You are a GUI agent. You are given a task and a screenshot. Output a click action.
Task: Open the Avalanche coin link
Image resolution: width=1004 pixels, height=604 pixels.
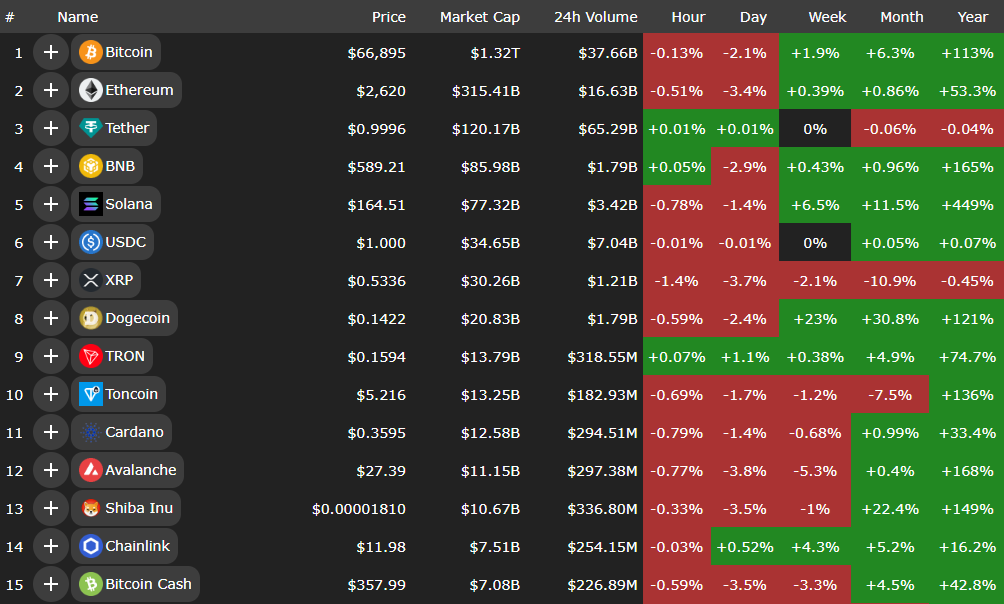coord(140,470)
